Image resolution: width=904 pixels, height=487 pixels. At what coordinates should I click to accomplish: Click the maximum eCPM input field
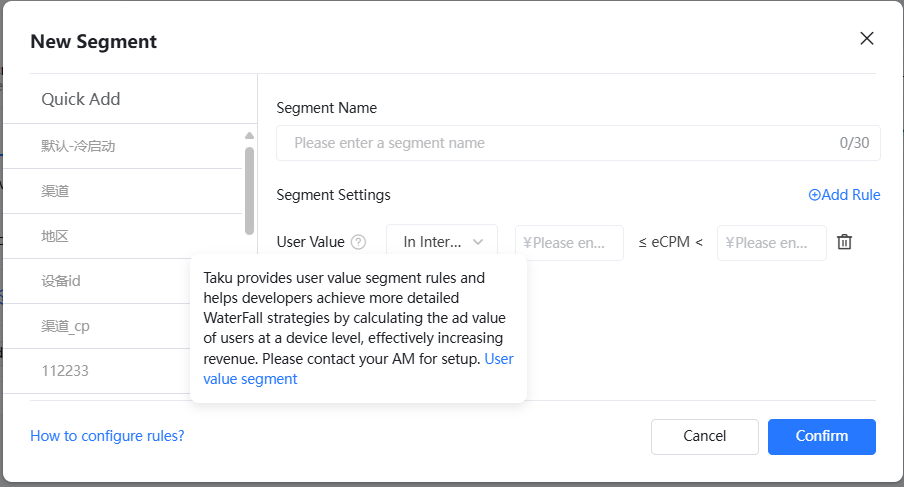tap(771, 243)
